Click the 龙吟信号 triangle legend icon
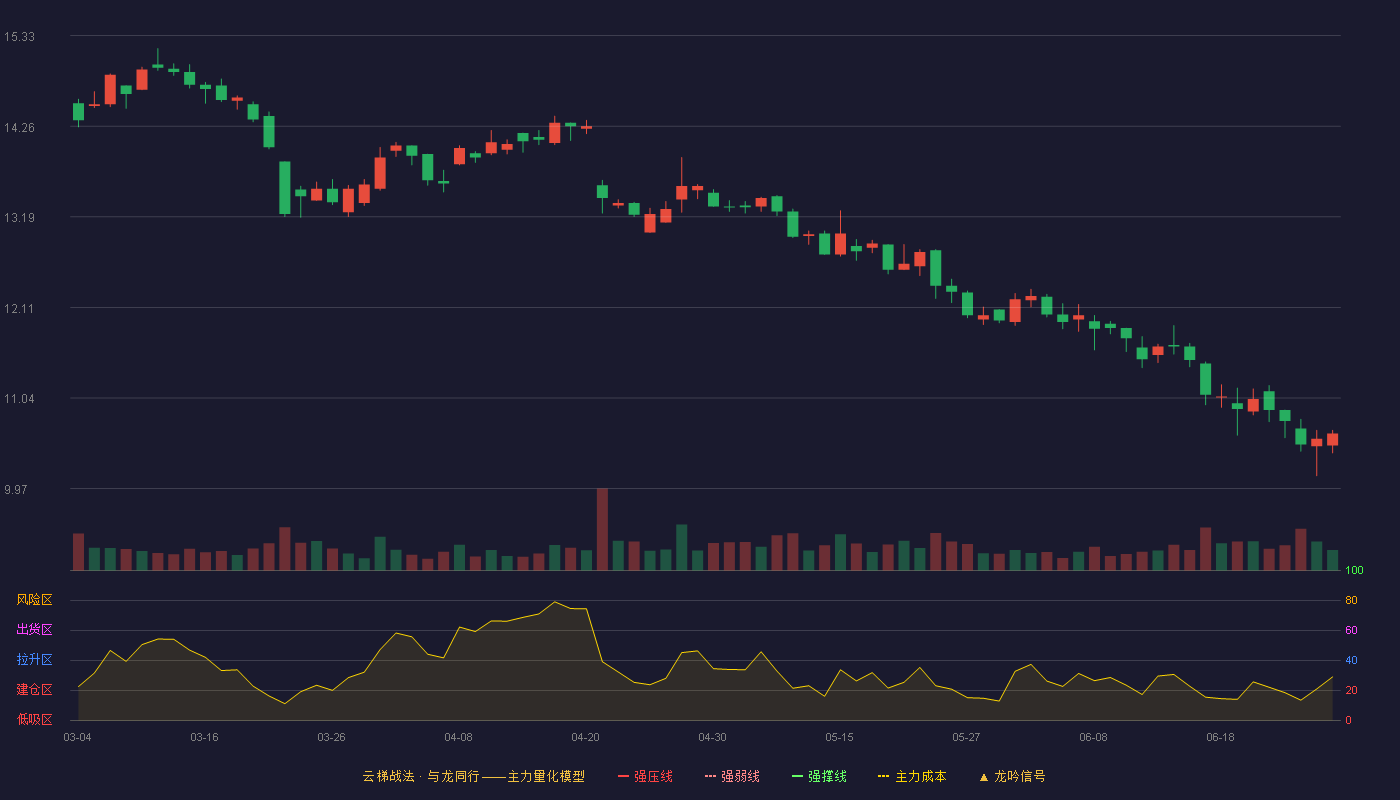1400x800 pixels. [983, 777]
